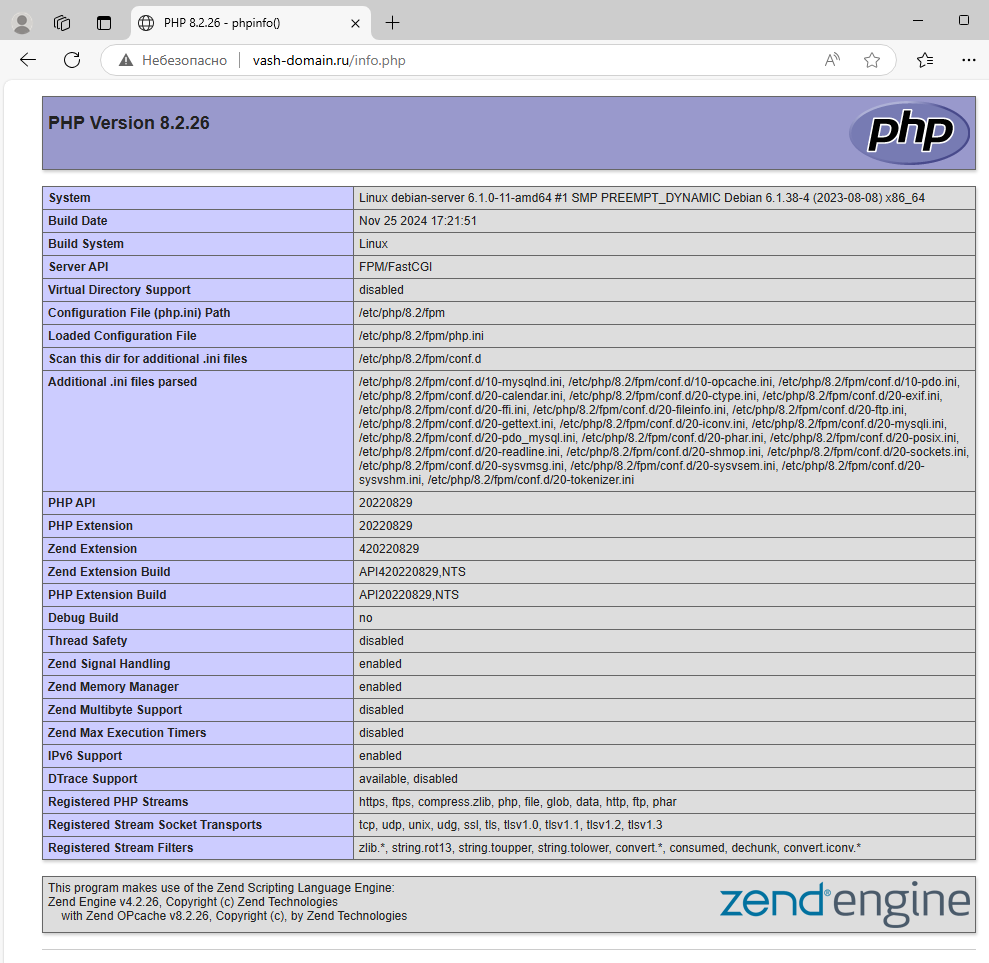Image resolution: width=989 pixels, height=963 pixels.
Task: Go back with the left arrow
Action: point(28,60)
